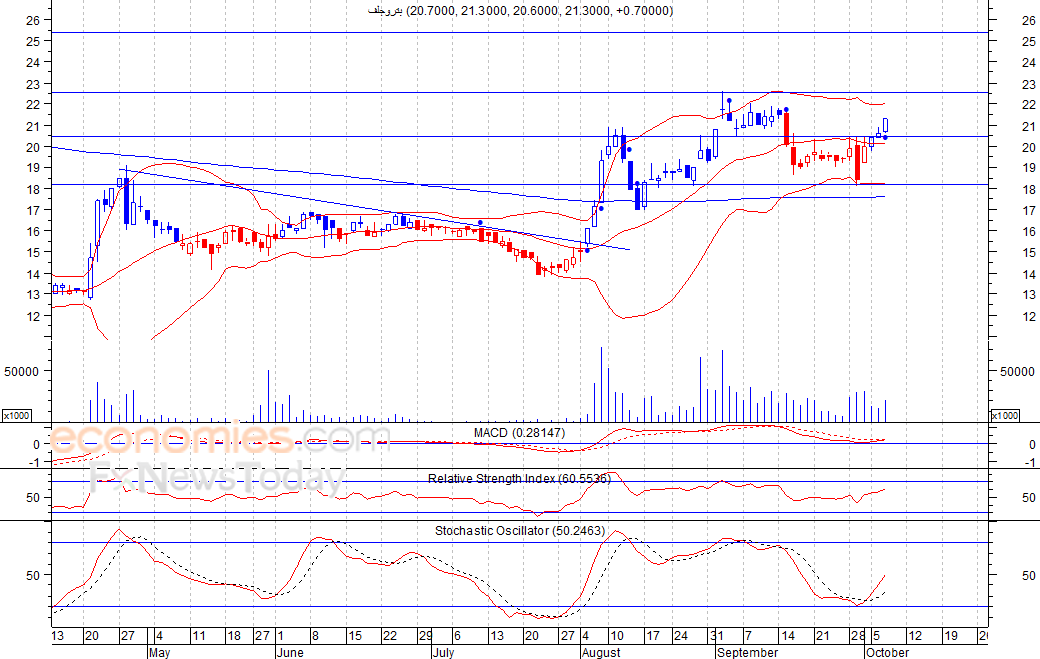
Task: Select the July month label
Action: [443, 652]
